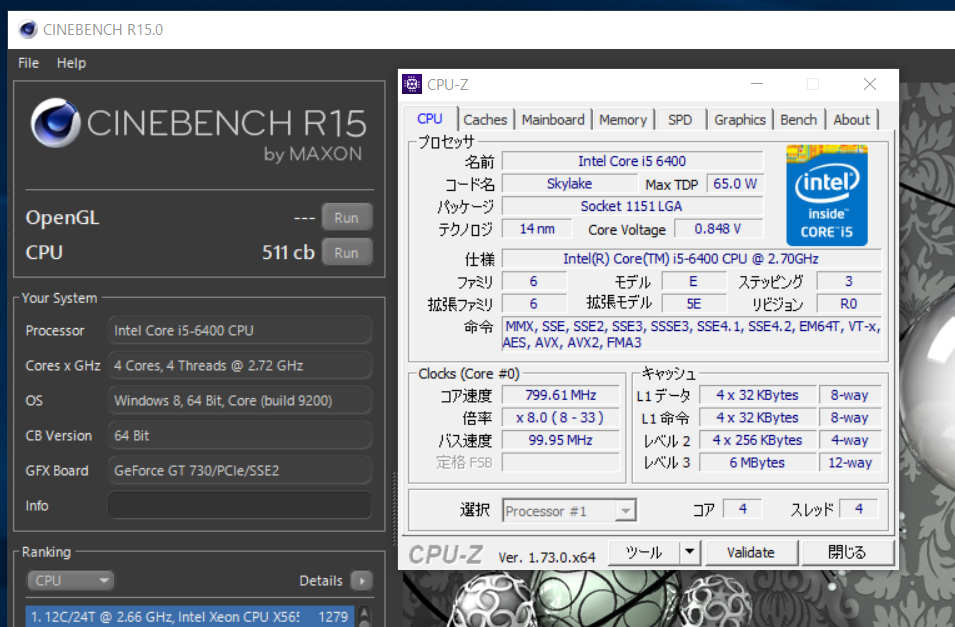
Task: Click the Level 2 4 x 256 KBytes value
Action: [758, 440]
